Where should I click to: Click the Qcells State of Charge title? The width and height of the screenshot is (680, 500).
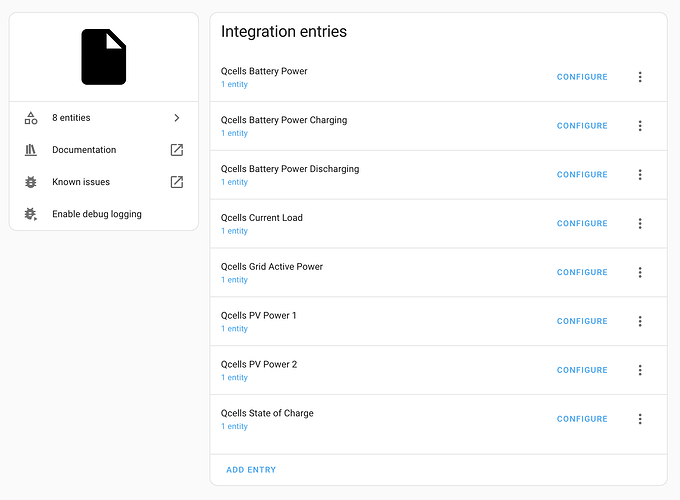coord(267,413)
